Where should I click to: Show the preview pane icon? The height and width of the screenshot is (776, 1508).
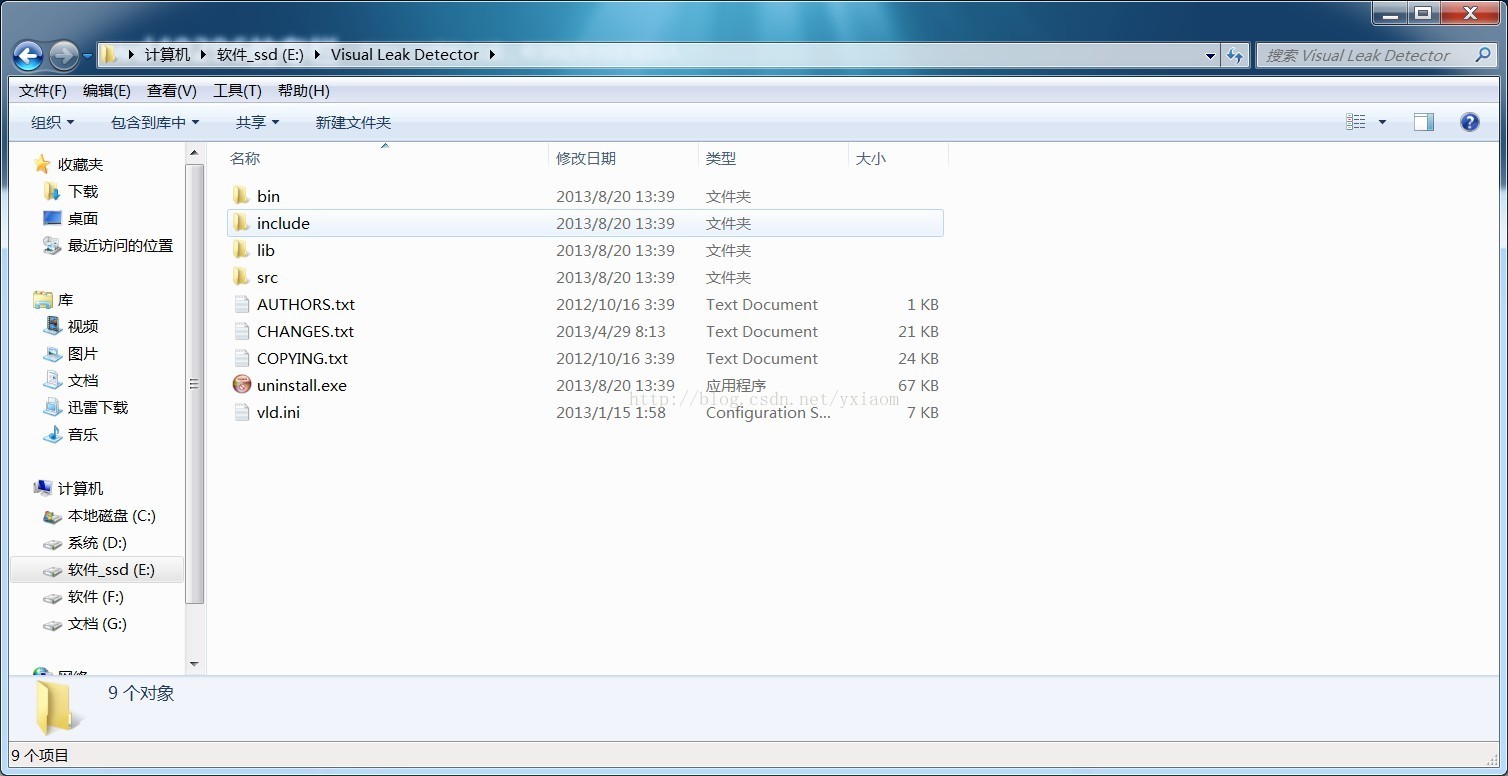point(1424,122)
